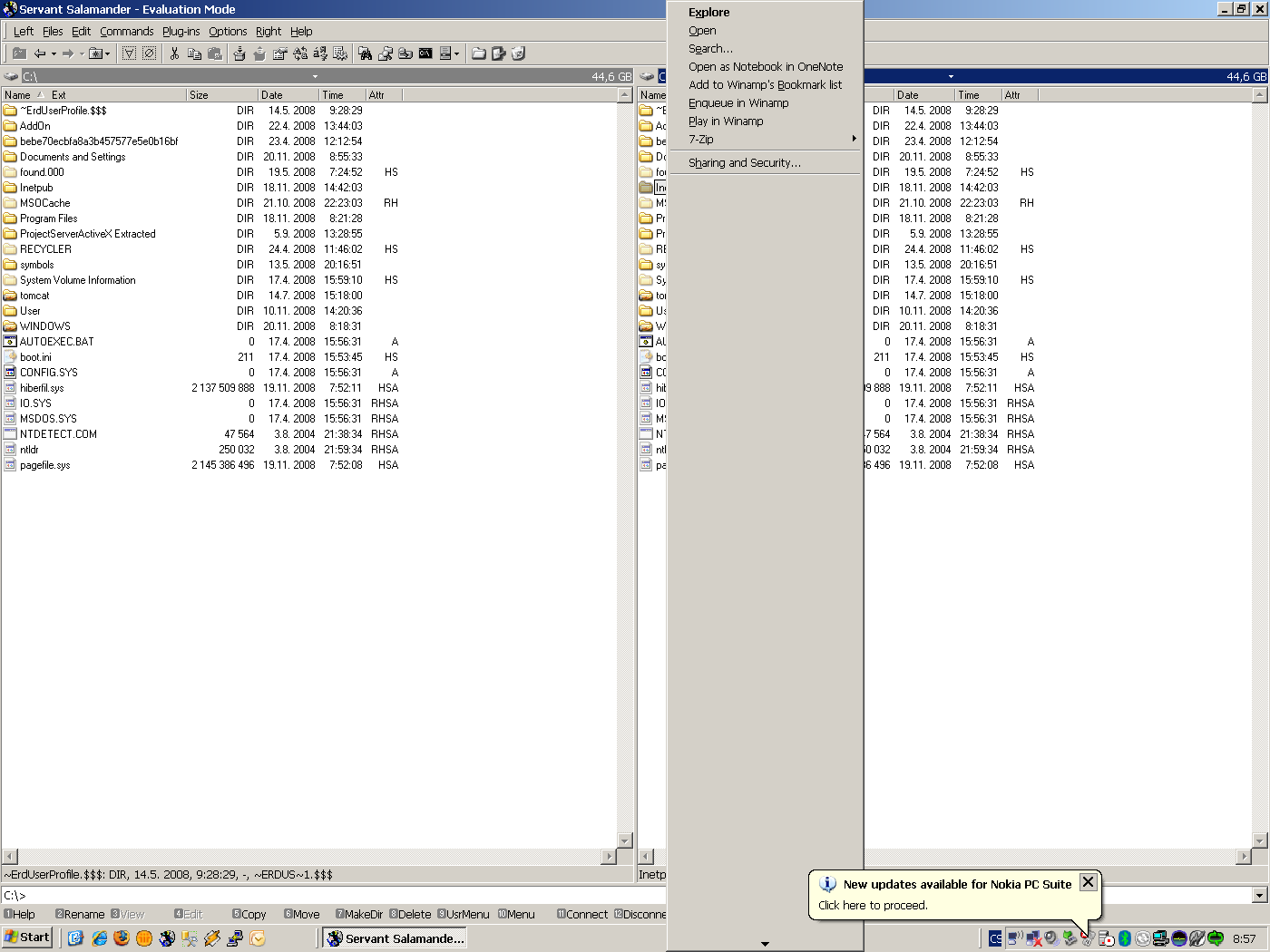Click the Nokia updates balloon message

[873, 905]
